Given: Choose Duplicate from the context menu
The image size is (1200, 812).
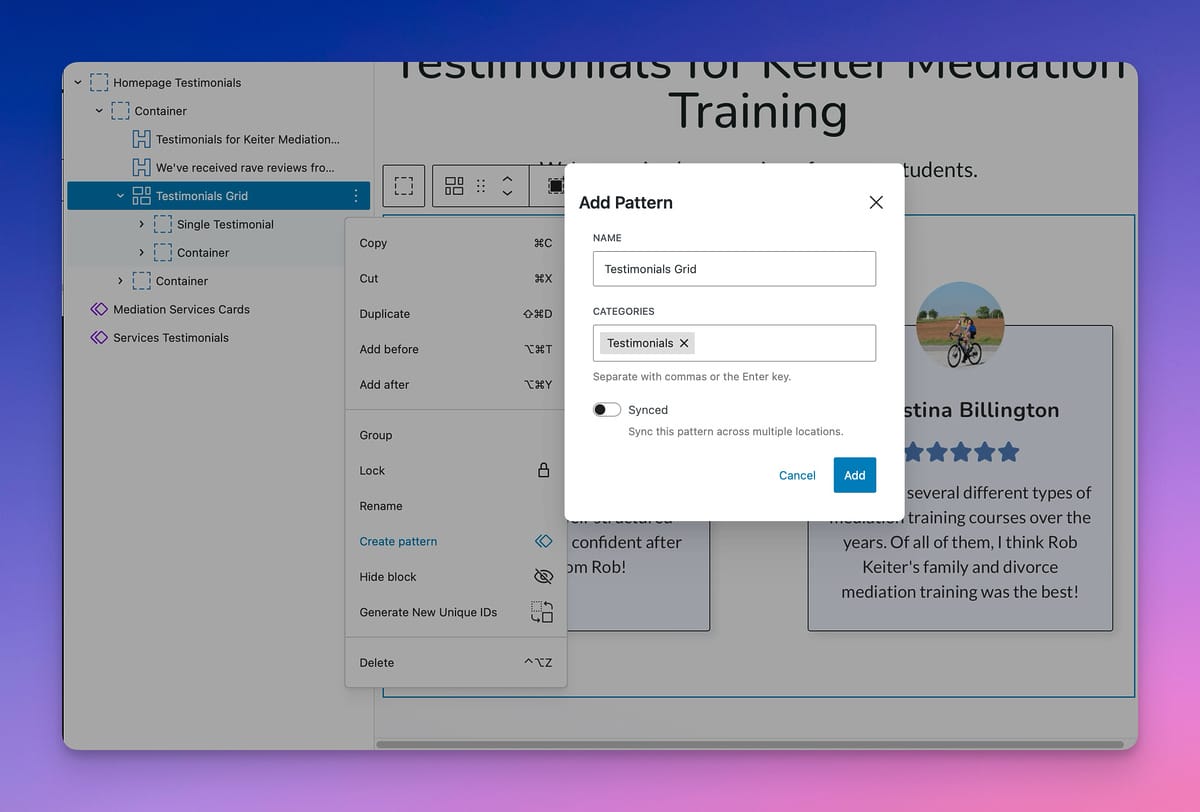Looking at the screenshot, I should coord(385,314).
